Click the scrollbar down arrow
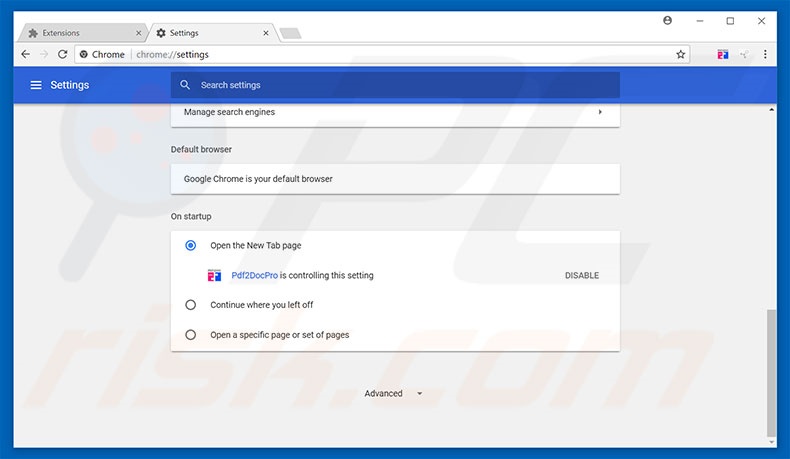The height and width of the screenshot is (459, 790). tap(771, 442)
